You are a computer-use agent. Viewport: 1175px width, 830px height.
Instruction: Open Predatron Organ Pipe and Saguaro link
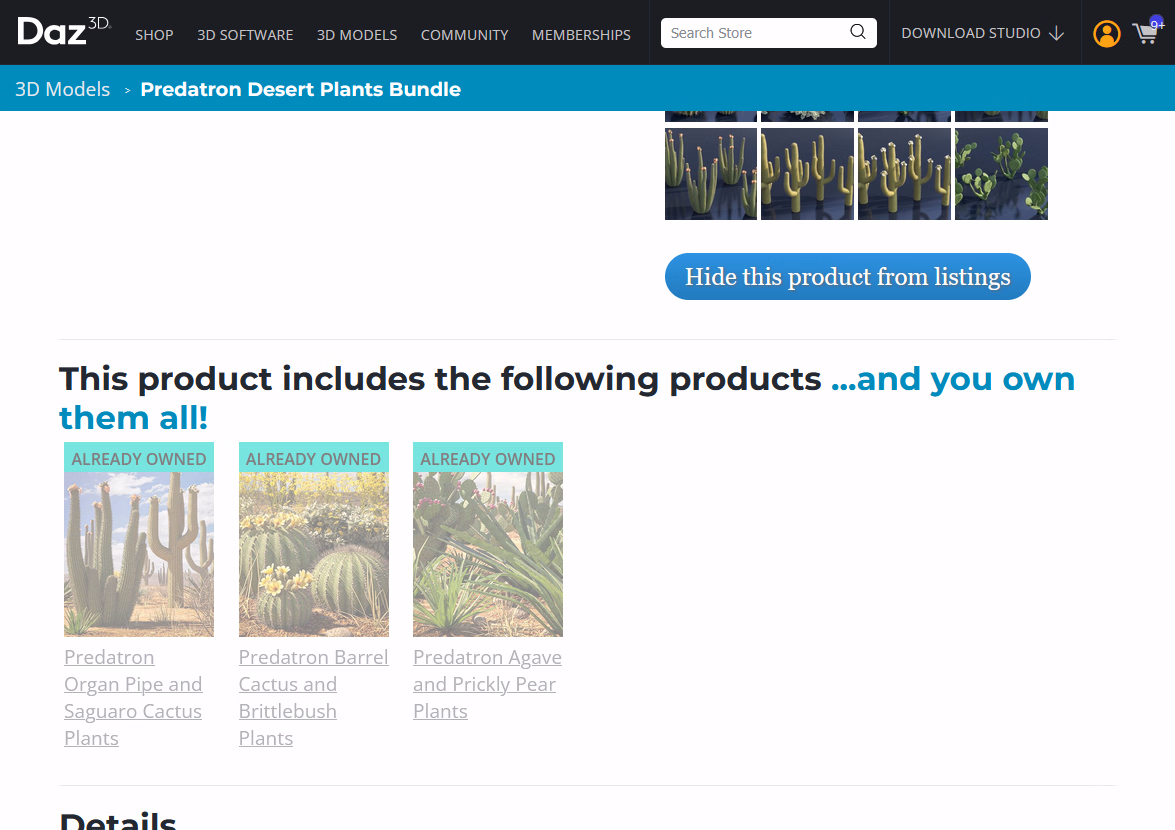(x=133, y=697)
